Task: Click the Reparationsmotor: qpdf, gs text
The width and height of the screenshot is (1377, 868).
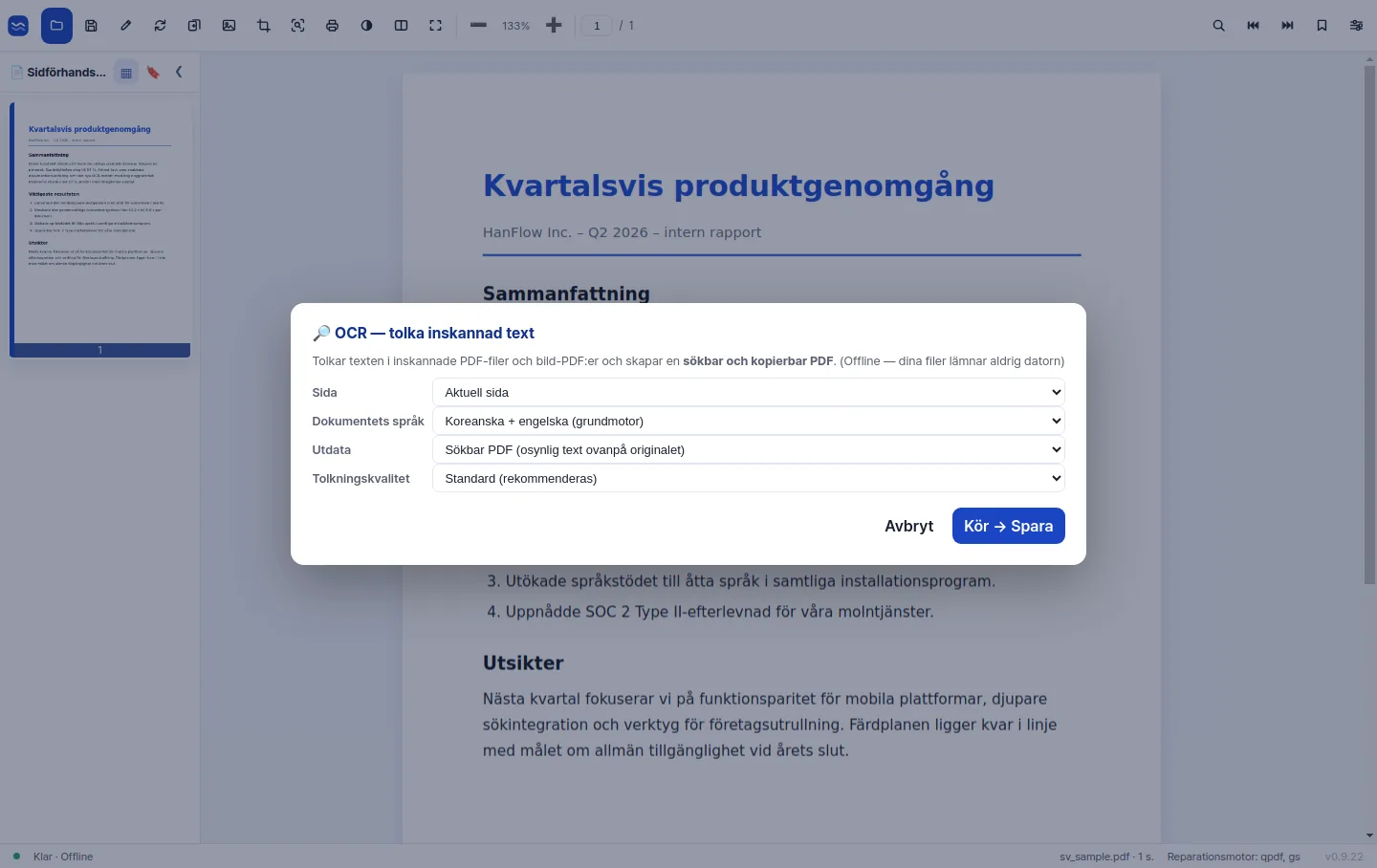Action: (x=1234, y=857)
